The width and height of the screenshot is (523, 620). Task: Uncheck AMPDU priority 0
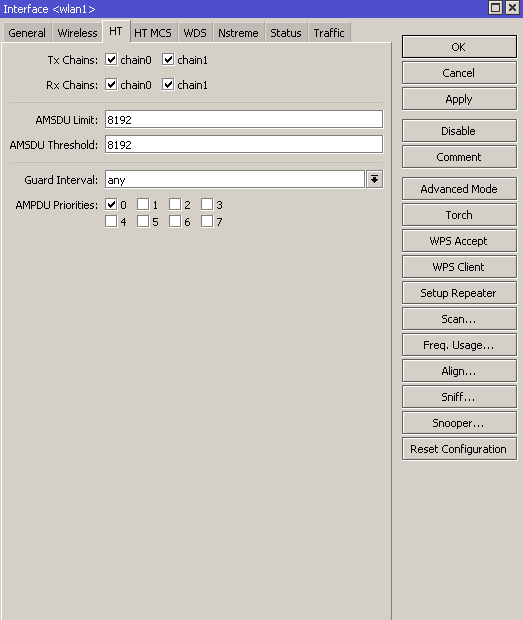[111, 204]
